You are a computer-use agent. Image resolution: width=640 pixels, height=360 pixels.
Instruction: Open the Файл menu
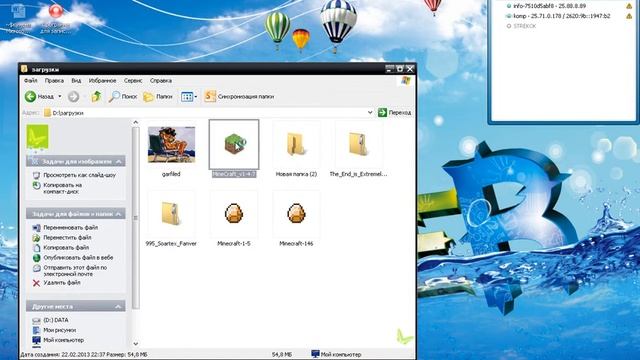pos(31,80)
